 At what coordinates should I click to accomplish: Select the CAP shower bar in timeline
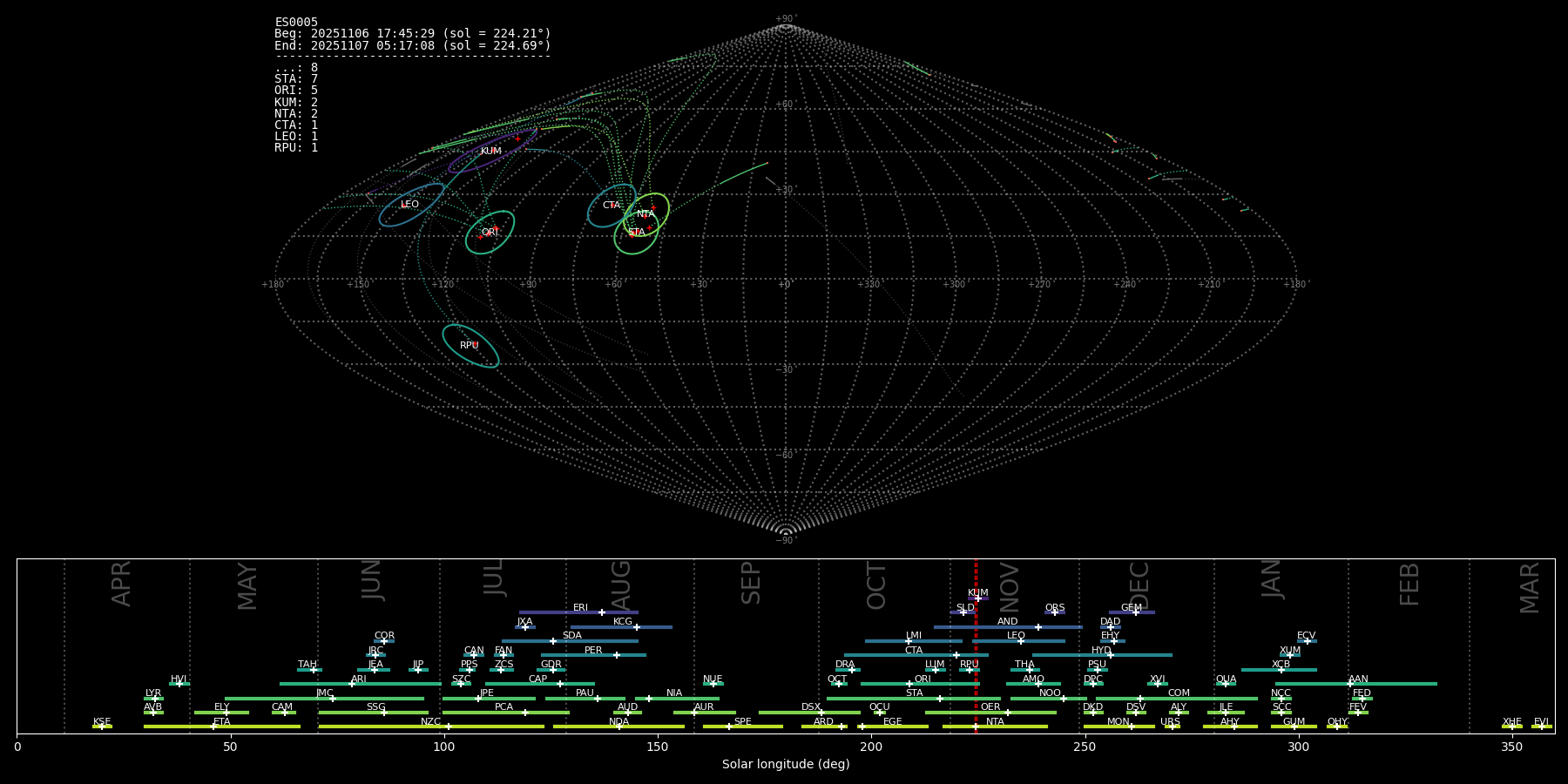[x=540, y=684]
